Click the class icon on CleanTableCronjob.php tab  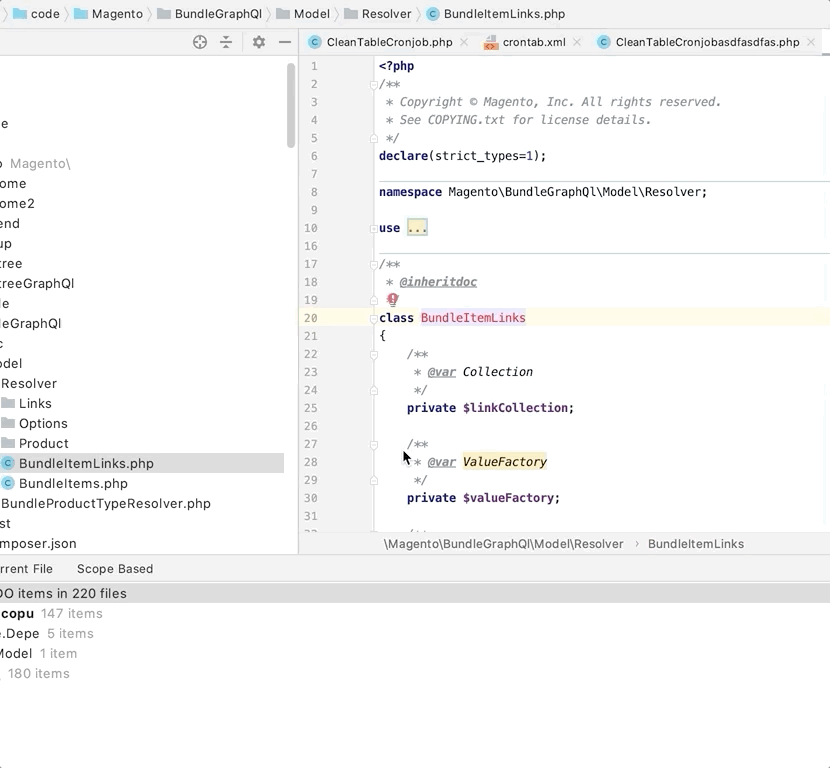[314, 42]
